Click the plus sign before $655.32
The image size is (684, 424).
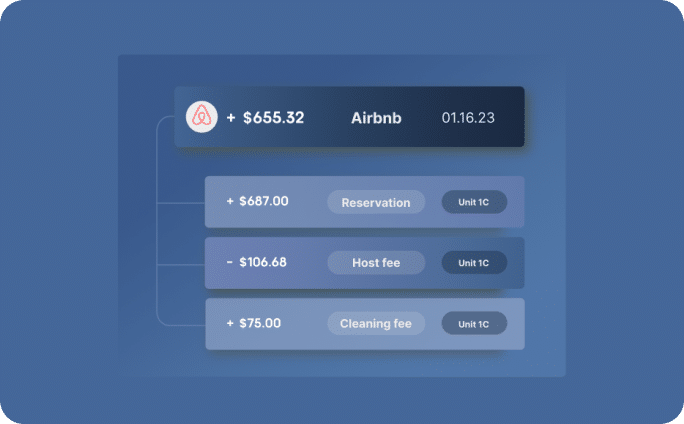pos(231,118)
